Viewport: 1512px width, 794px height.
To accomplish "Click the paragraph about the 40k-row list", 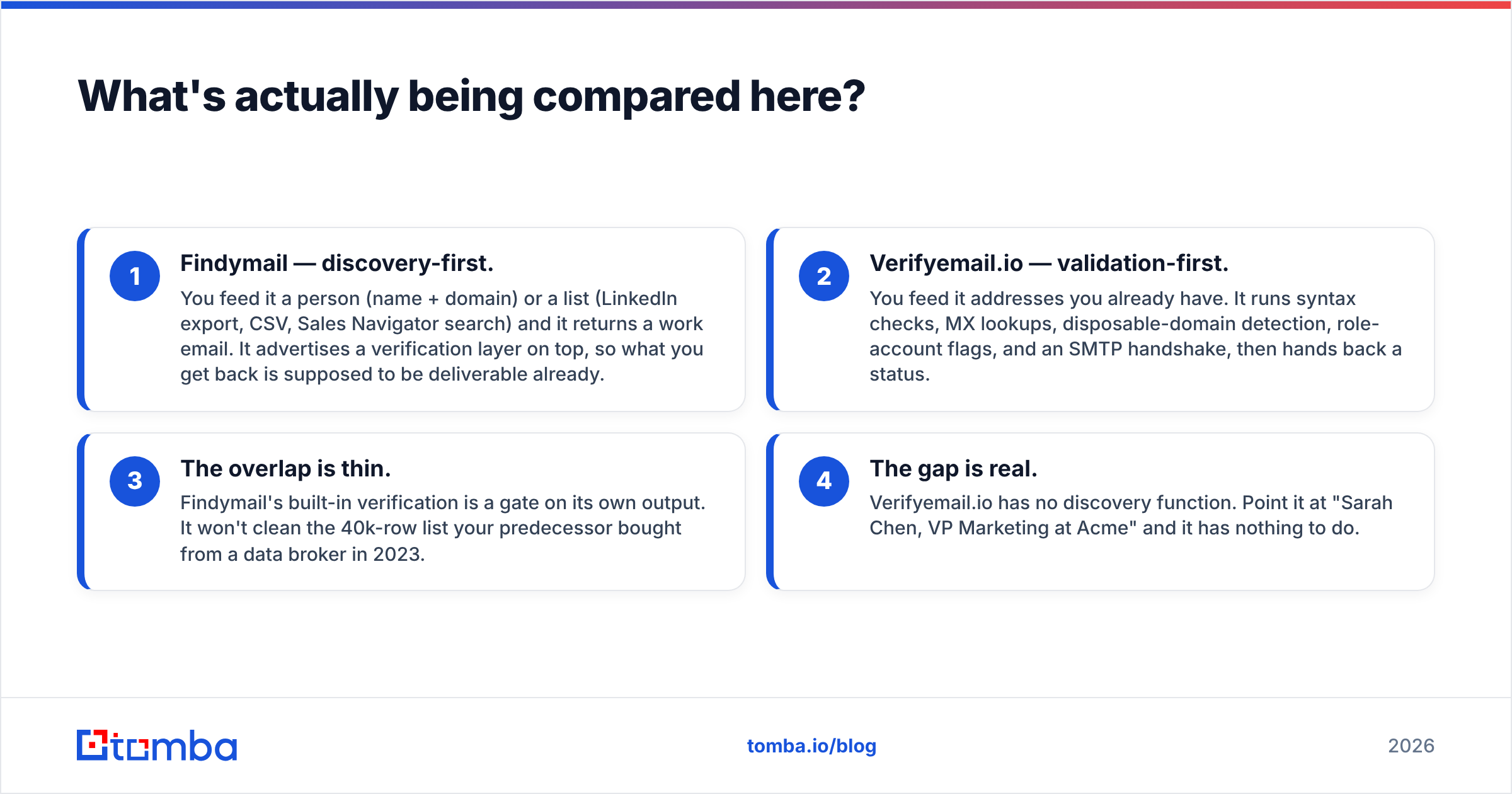I will (x=443, y=528).
